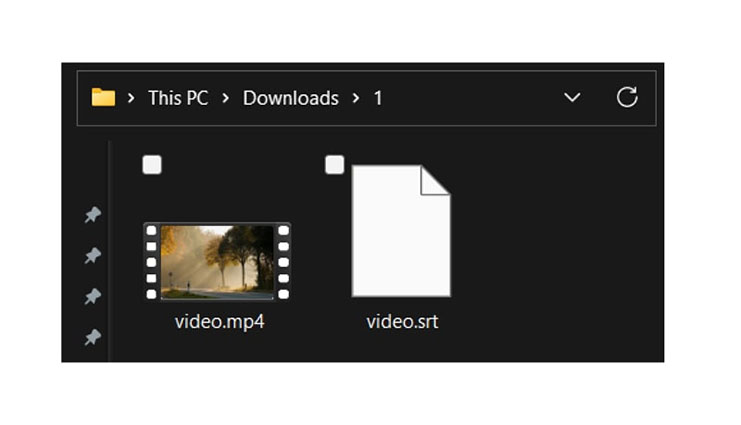Select the folder "1" breadcrumb
The height and width of the screenshot is (425, 741).
click(x=378, y=98)
